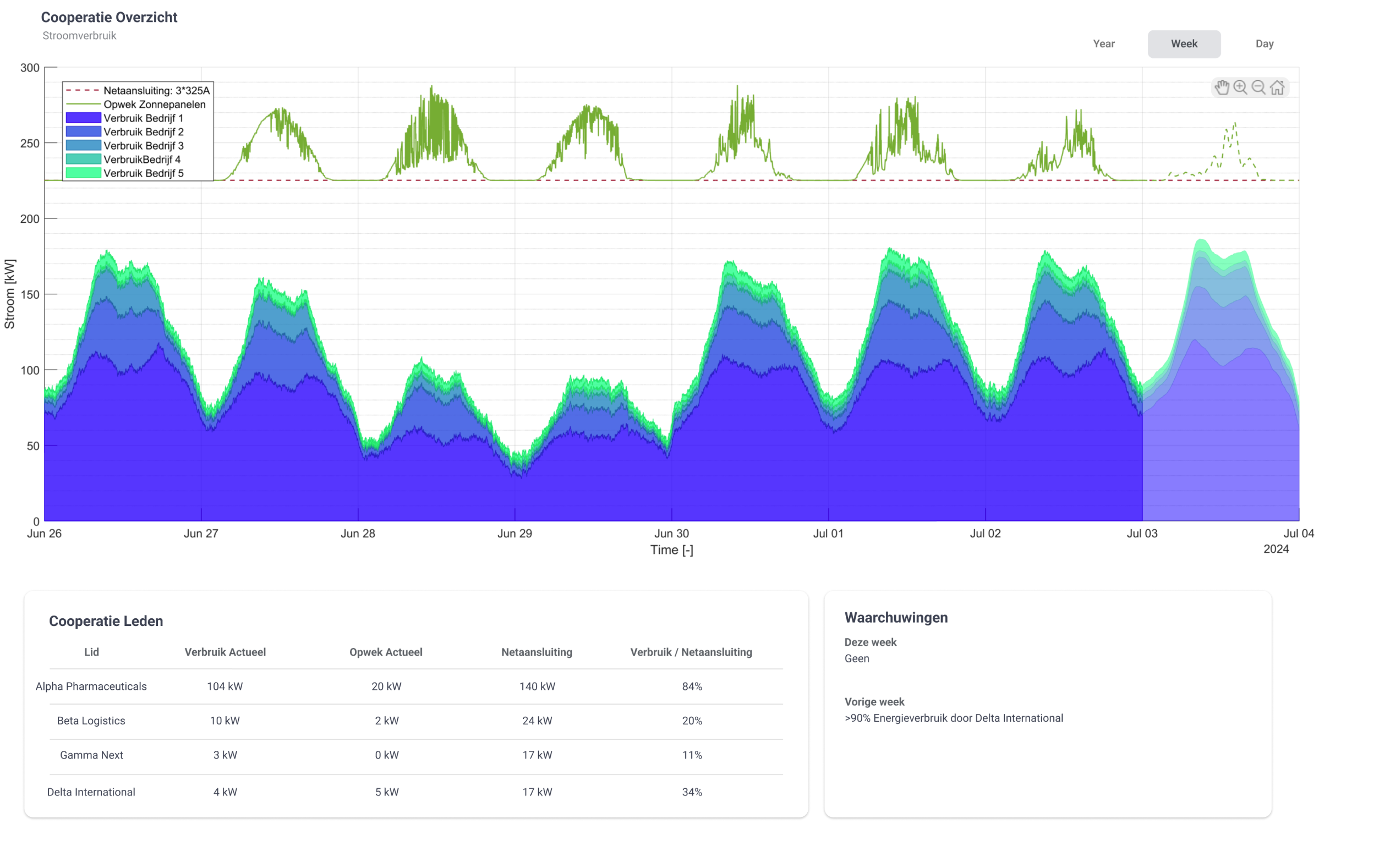The width and height of the screenshot is (1379, 868).
Task: Switch to the Year view tab
Action: coord(1103,44)
